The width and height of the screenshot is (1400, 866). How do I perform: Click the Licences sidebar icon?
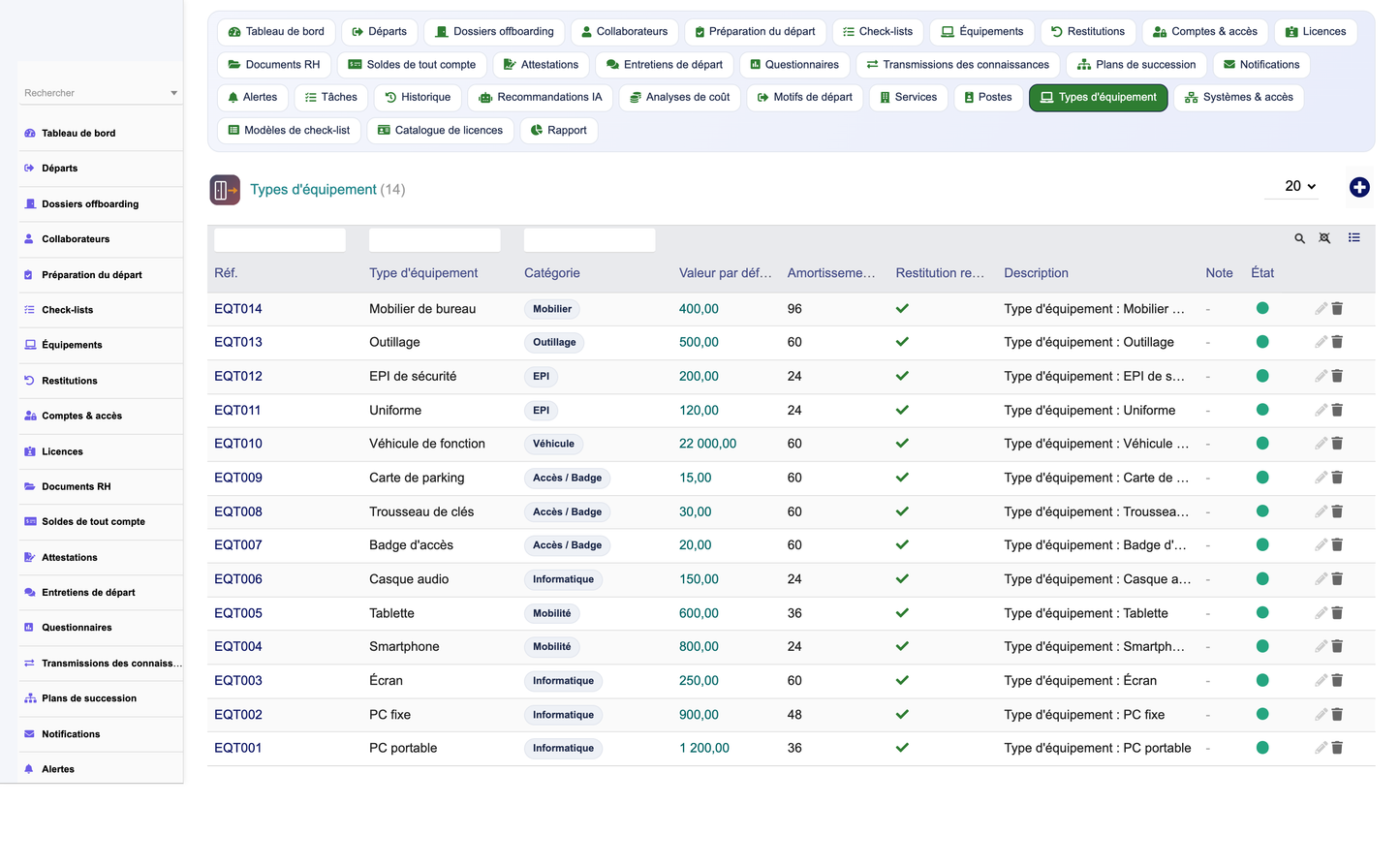click(30, 451)
